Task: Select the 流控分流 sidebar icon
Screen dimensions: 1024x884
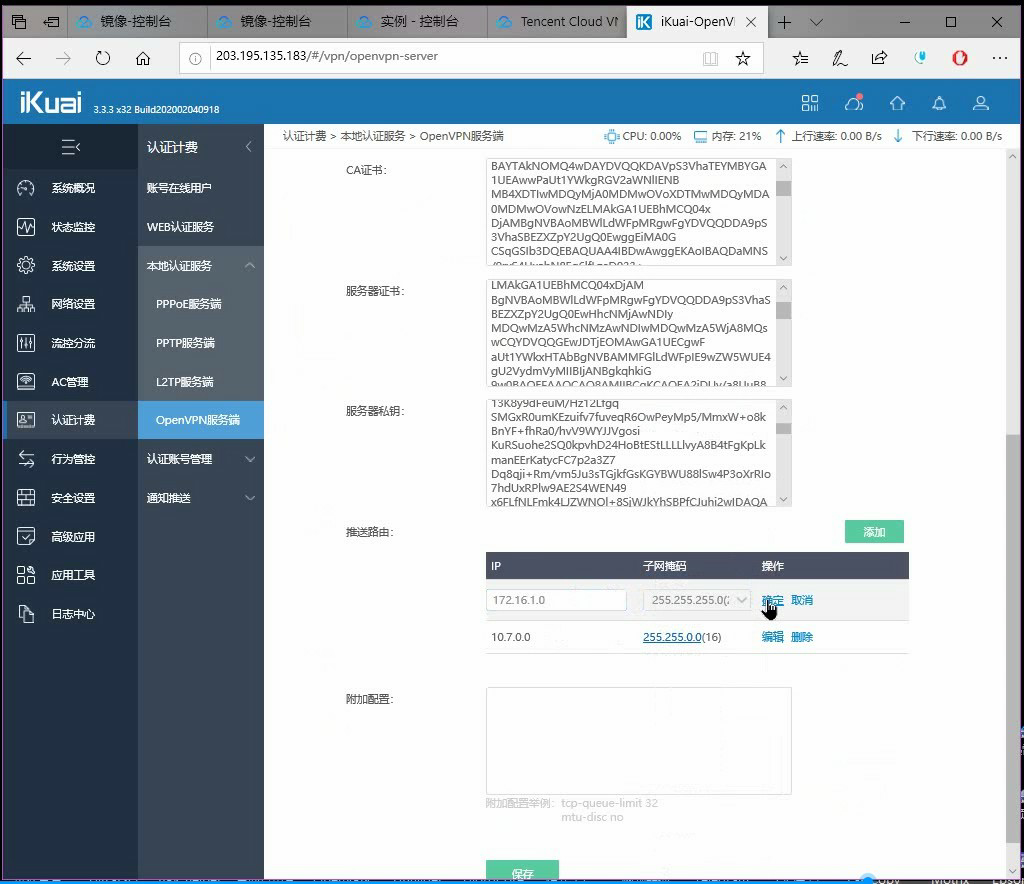Action: pyautogui.click(x=26, y=343)
